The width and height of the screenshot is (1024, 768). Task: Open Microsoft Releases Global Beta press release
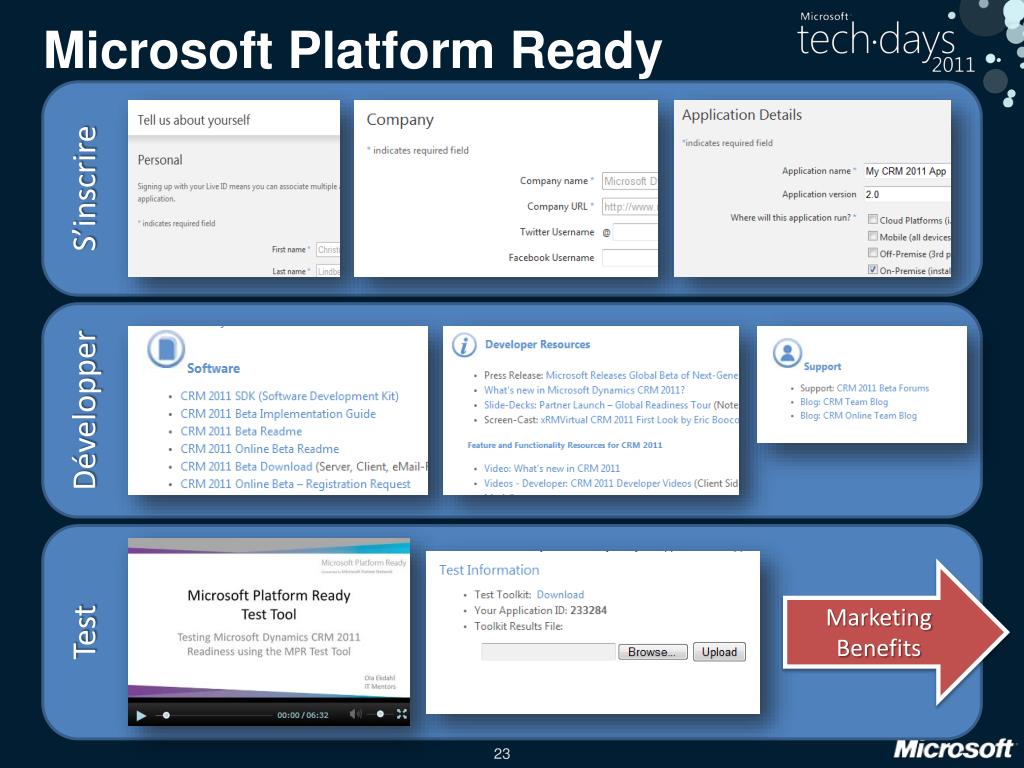tap(642, 376)
